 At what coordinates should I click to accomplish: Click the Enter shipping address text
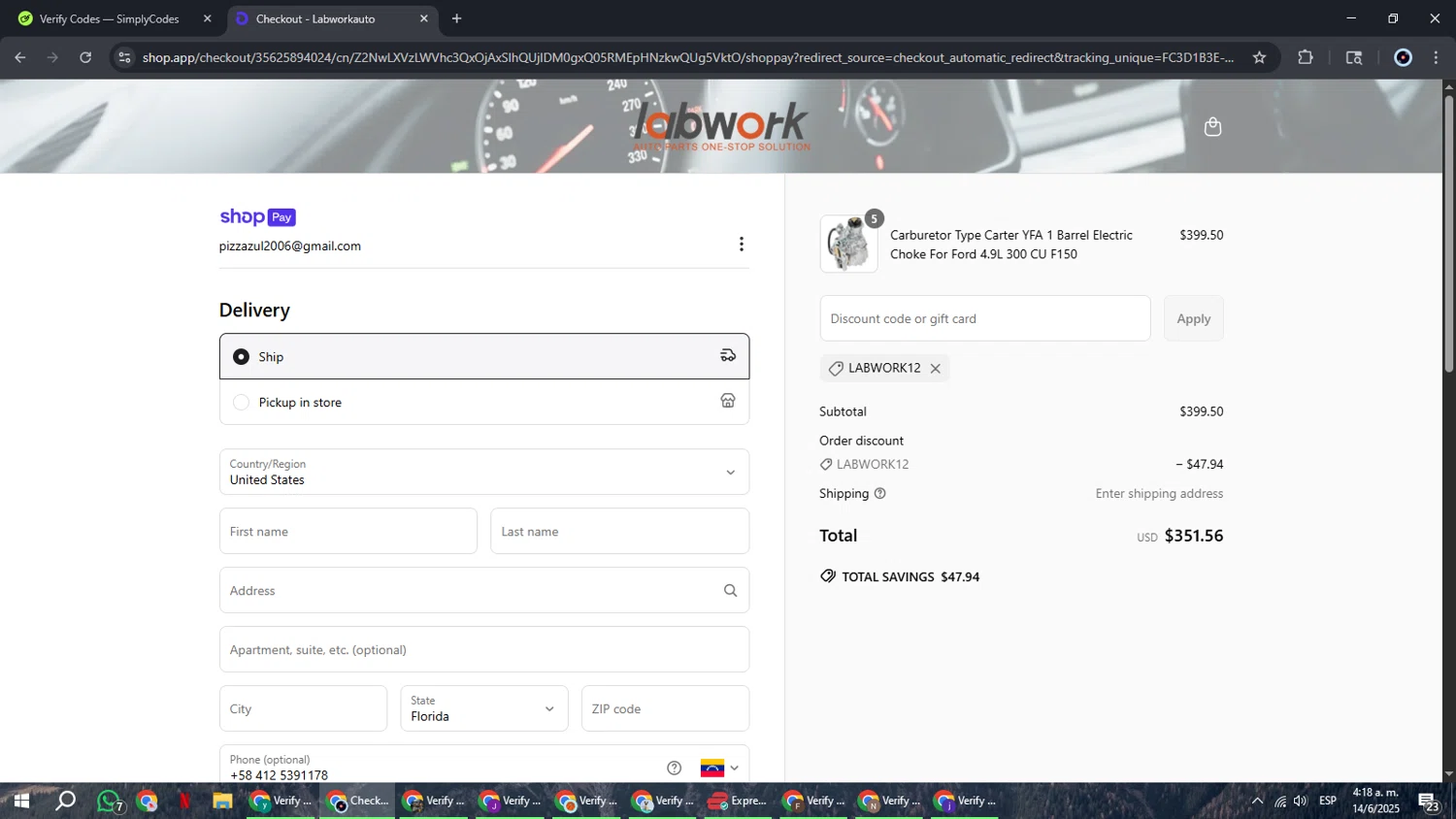1159,493
